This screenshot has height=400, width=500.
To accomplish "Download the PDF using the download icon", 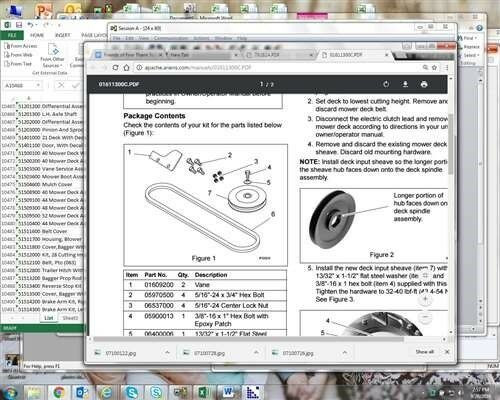I will [405, 84].
